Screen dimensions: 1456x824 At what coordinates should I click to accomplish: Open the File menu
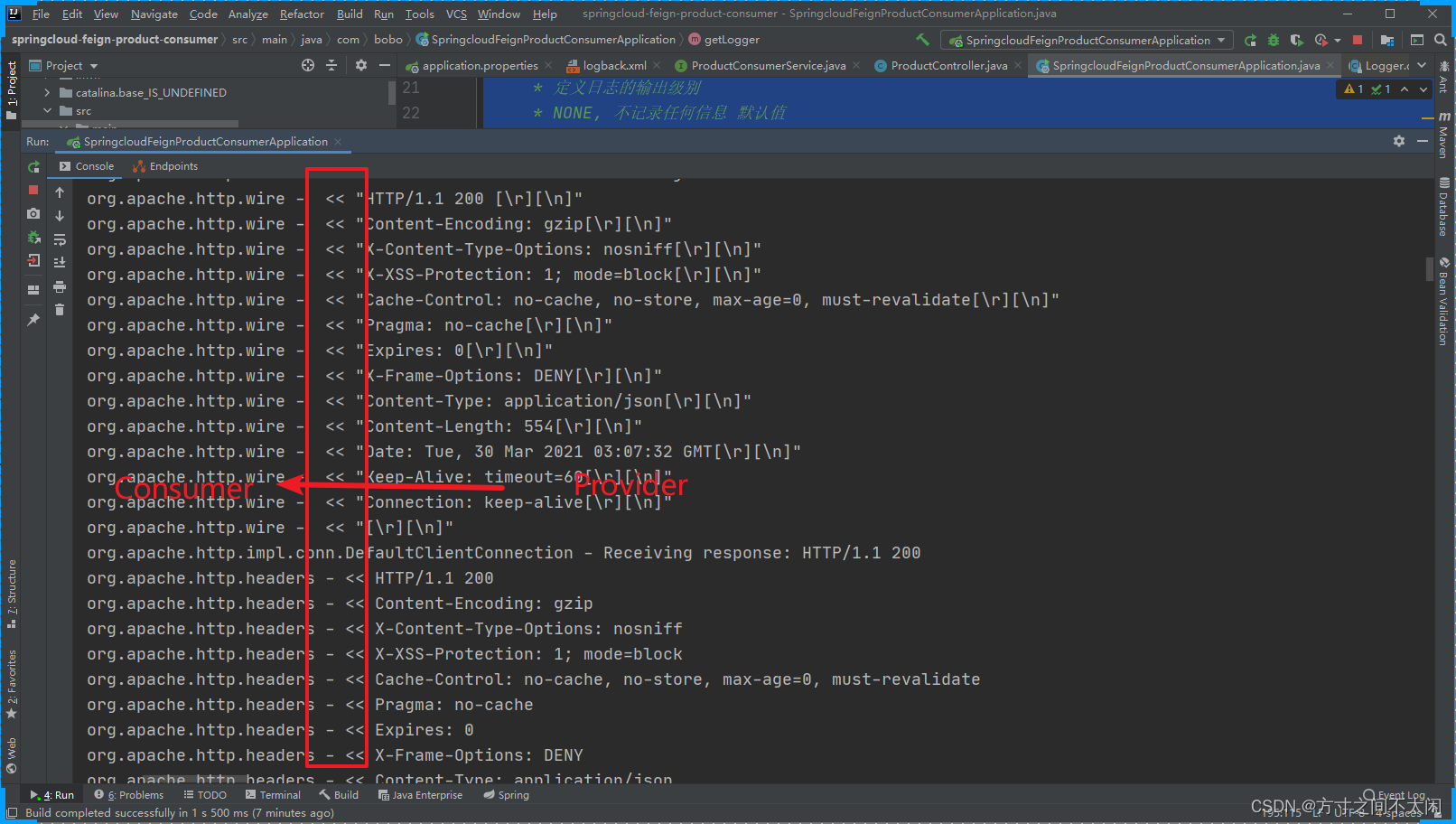point(41,14)
